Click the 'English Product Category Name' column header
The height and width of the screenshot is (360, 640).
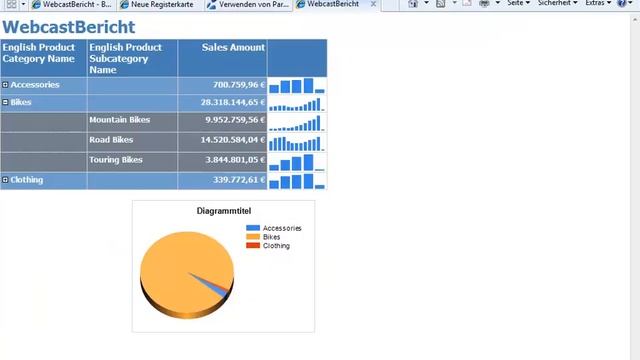click(x=44, y=58)
